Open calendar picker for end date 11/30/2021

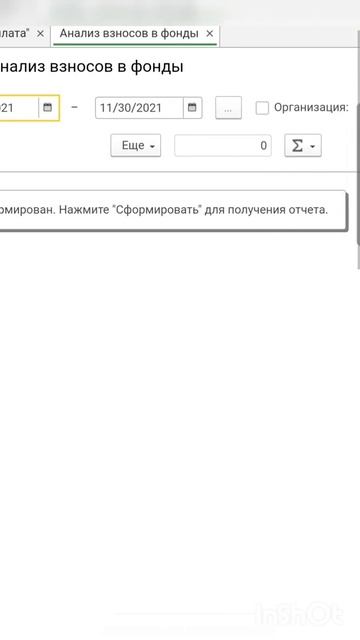[192, 108]
